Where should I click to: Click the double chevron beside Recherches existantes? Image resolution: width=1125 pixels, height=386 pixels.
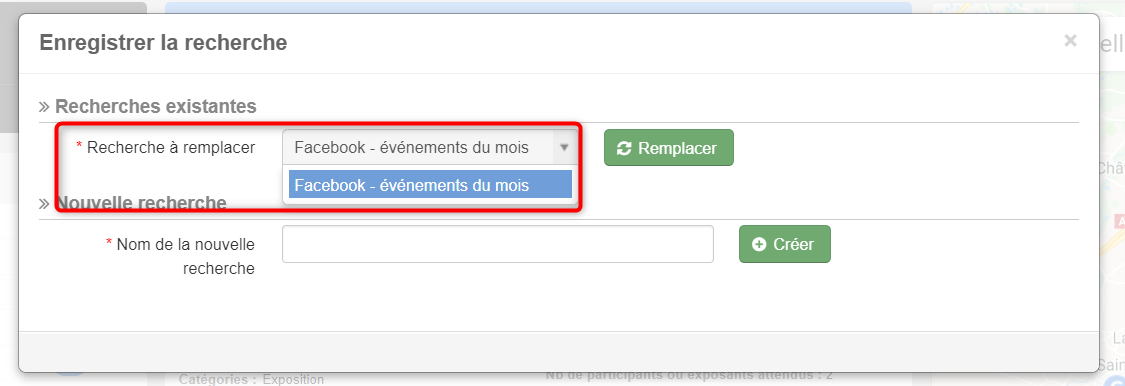44,107
